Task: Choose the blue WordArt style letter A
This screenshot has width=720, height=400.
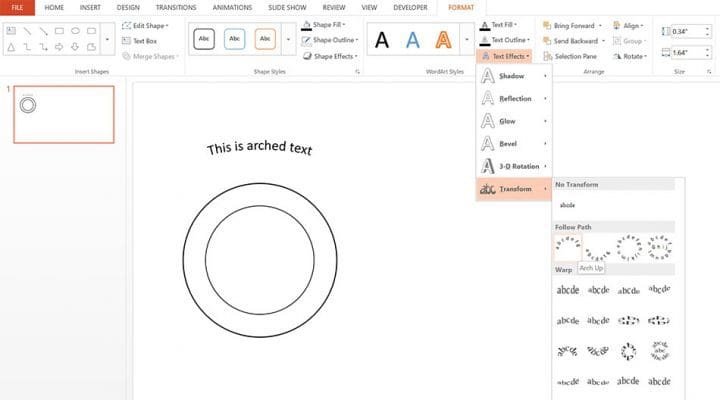Action: [x=413, y=40]
